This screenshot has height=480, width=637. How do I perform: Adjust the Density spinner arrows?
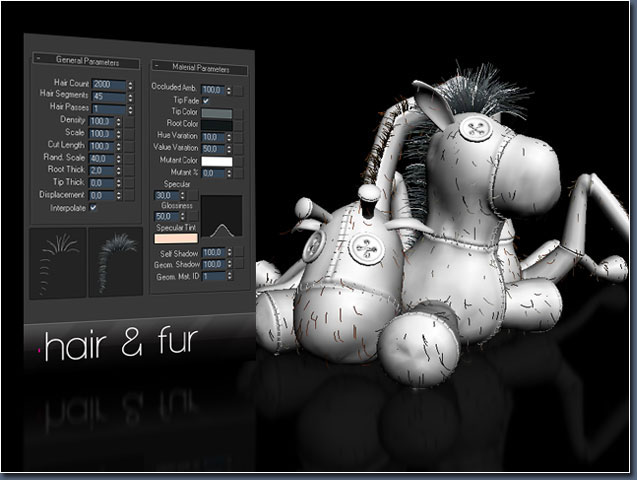(x=119, y=121)
